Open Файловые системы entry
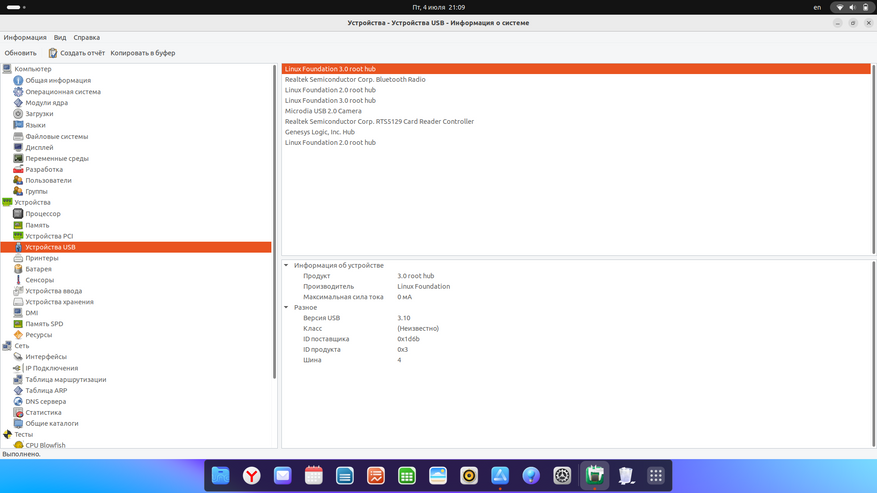Viewport: 877px width, 493px height. click(56, 136)
